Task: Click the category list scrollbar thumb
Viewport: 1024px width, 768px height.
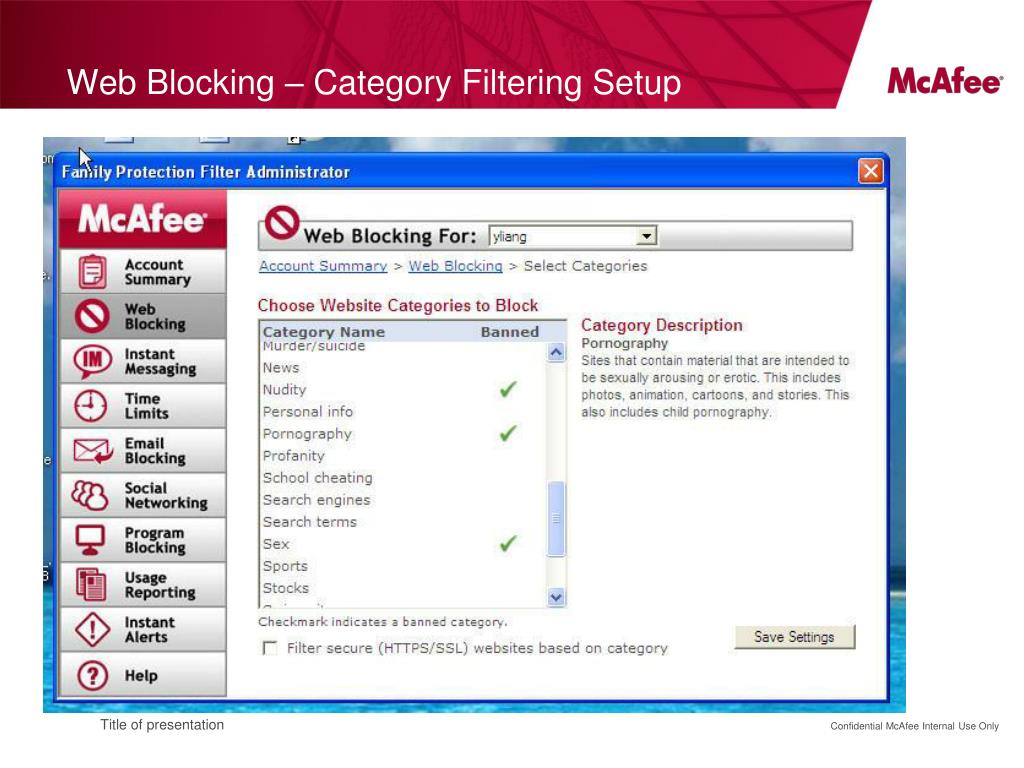Action: tap(556, 519)
